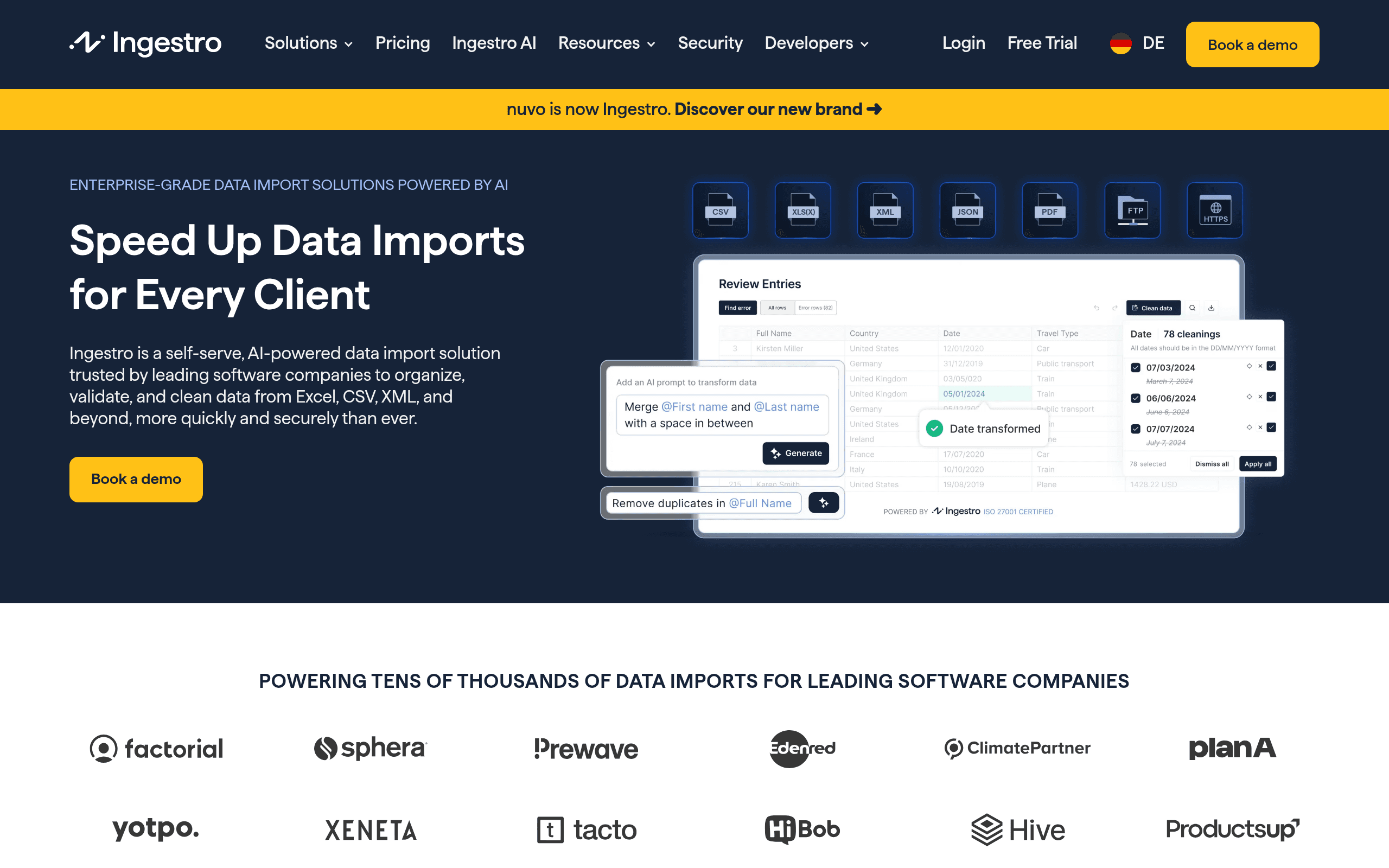Image resolution: width=1389 pixels, height=868 pixels.
Task: Open the Pricing page
Action: (x=403, y=43)
